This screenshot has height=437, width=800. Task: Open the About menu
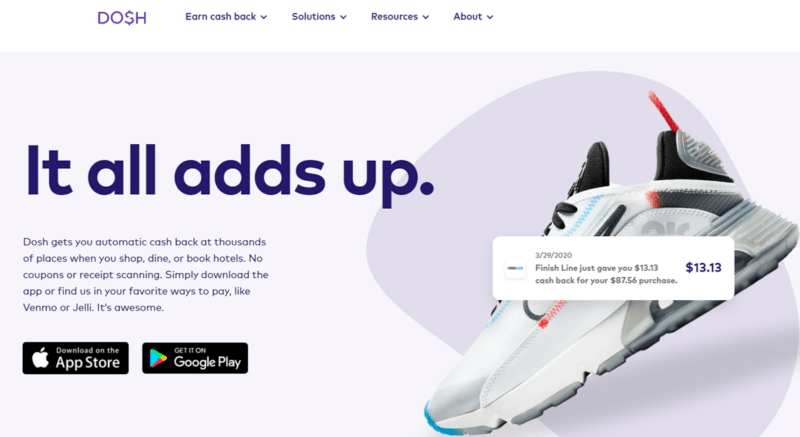point(473,17)
